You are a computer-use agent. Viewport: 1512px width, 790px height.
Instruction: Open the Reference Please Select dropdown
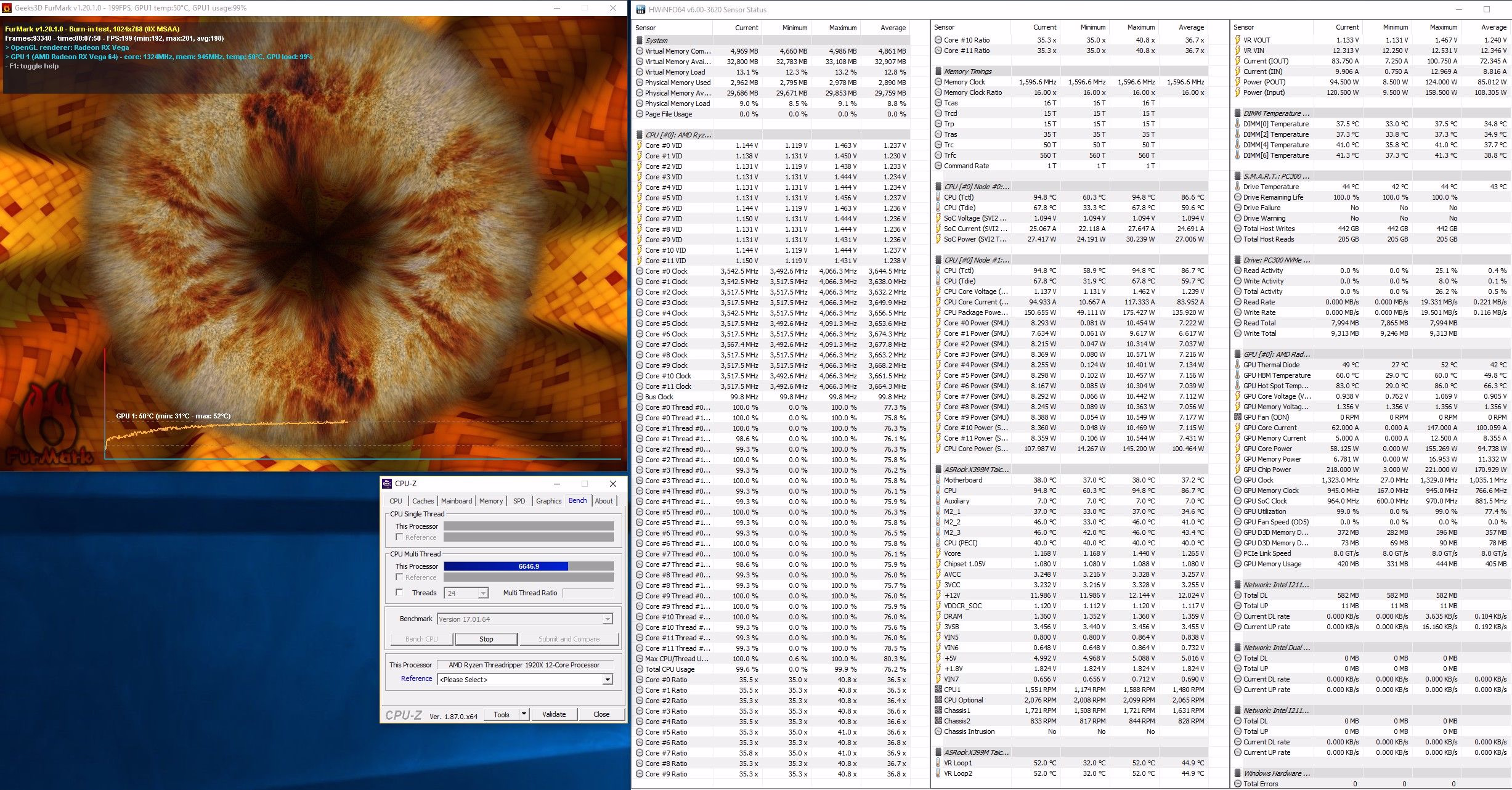(608, 680)
